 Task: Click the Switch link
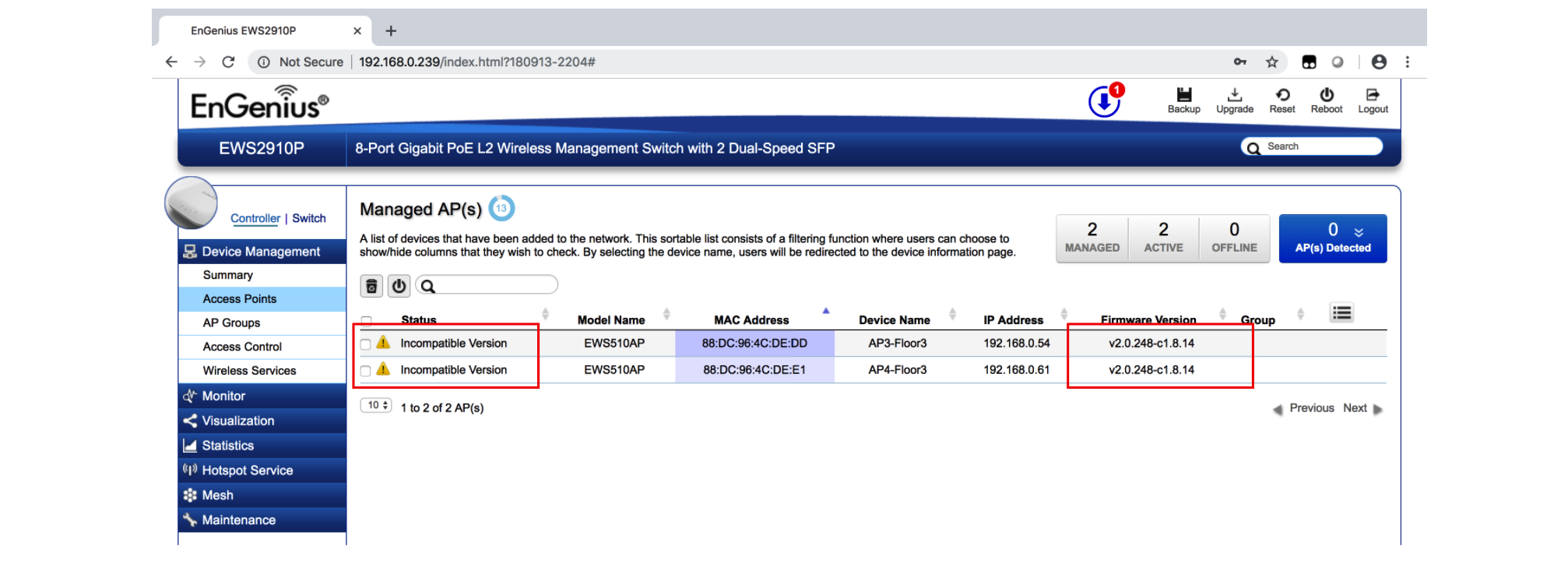[x=309, y=218]
